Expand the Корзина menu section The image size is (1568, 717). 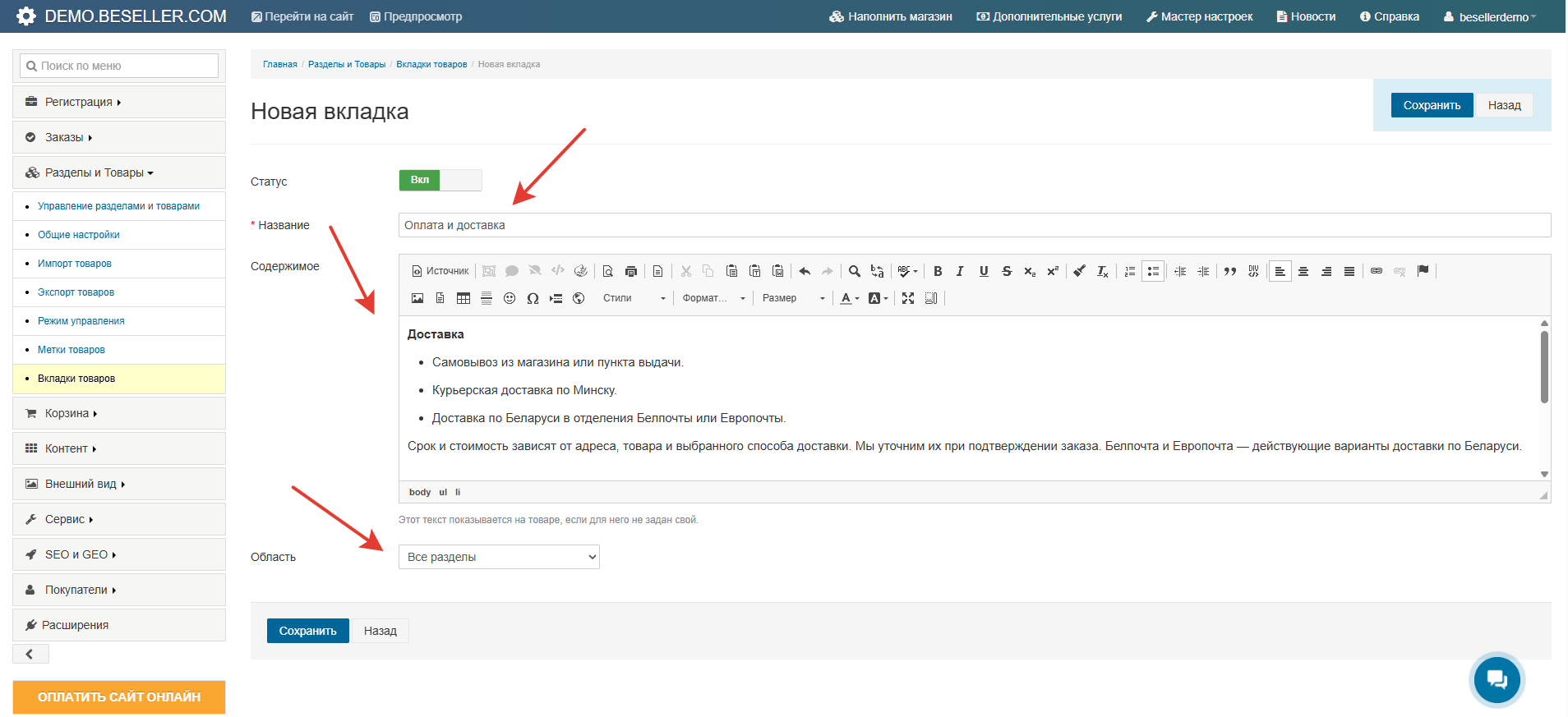119,413
